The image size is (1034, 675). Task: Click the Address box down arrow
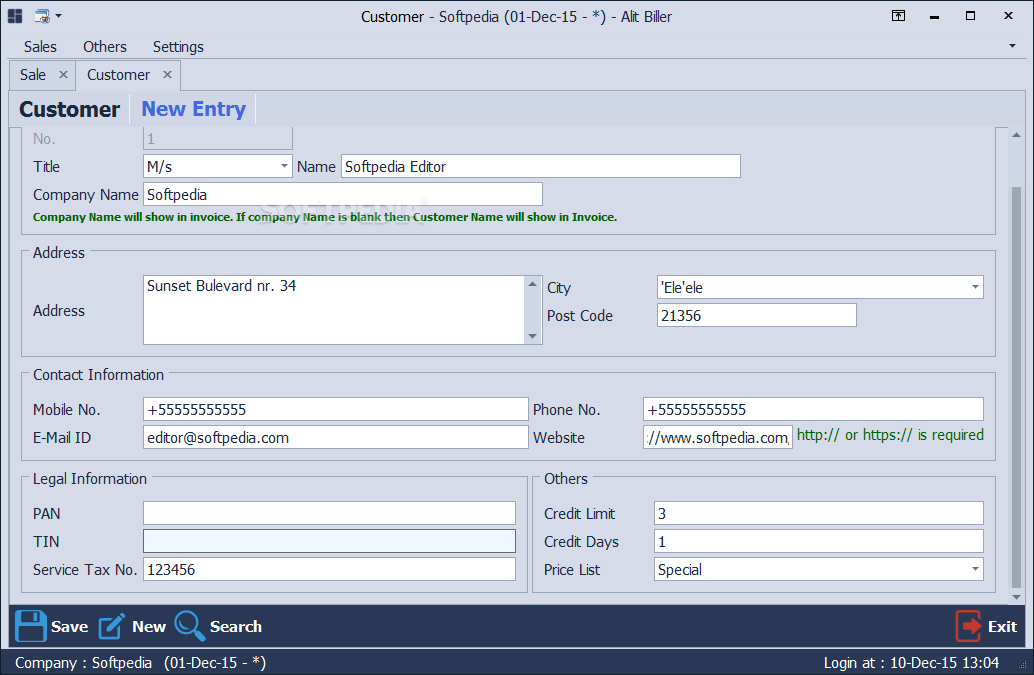pyautogui.click(x=533, y=337)
